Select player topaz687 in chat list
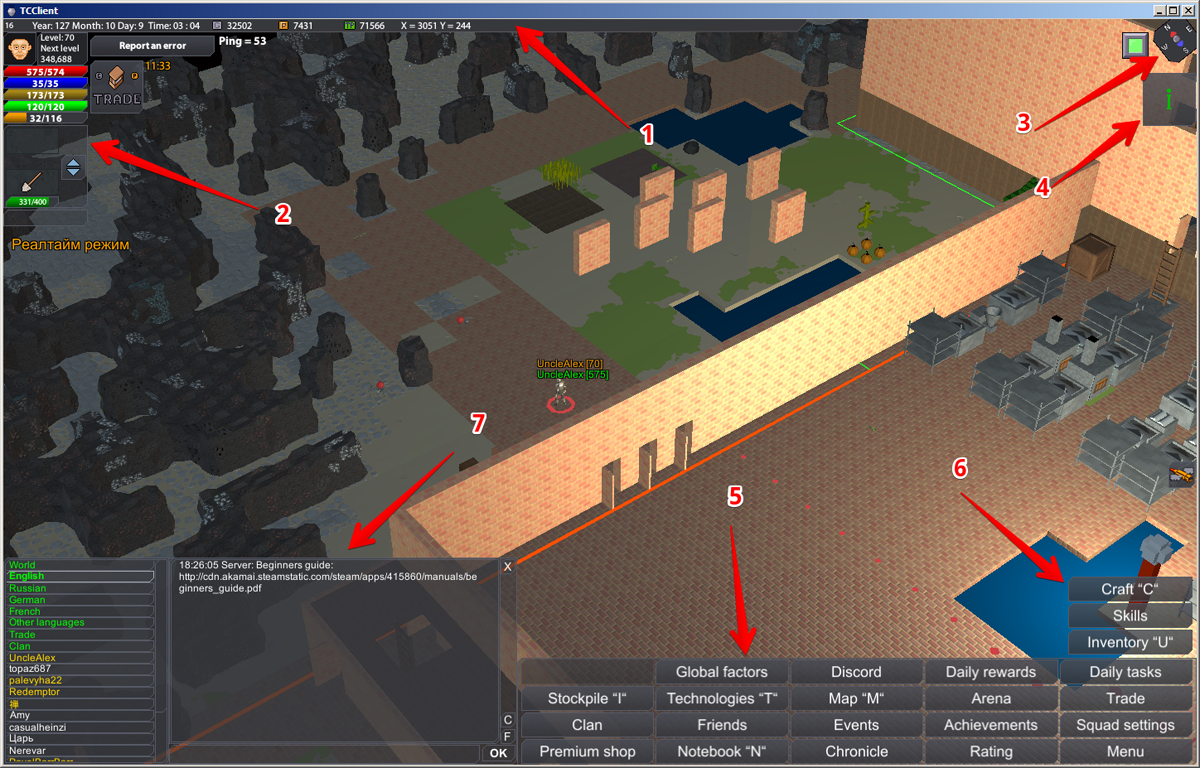Viewport: 1200px width, 768px height. pos(80,669)
